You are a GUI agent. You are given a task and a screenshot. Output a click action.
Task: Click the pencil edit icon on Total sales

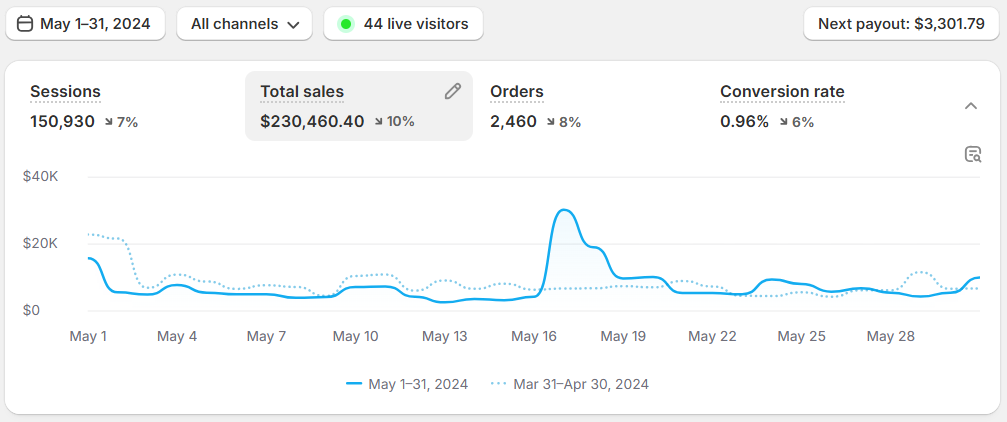(453, 91)
